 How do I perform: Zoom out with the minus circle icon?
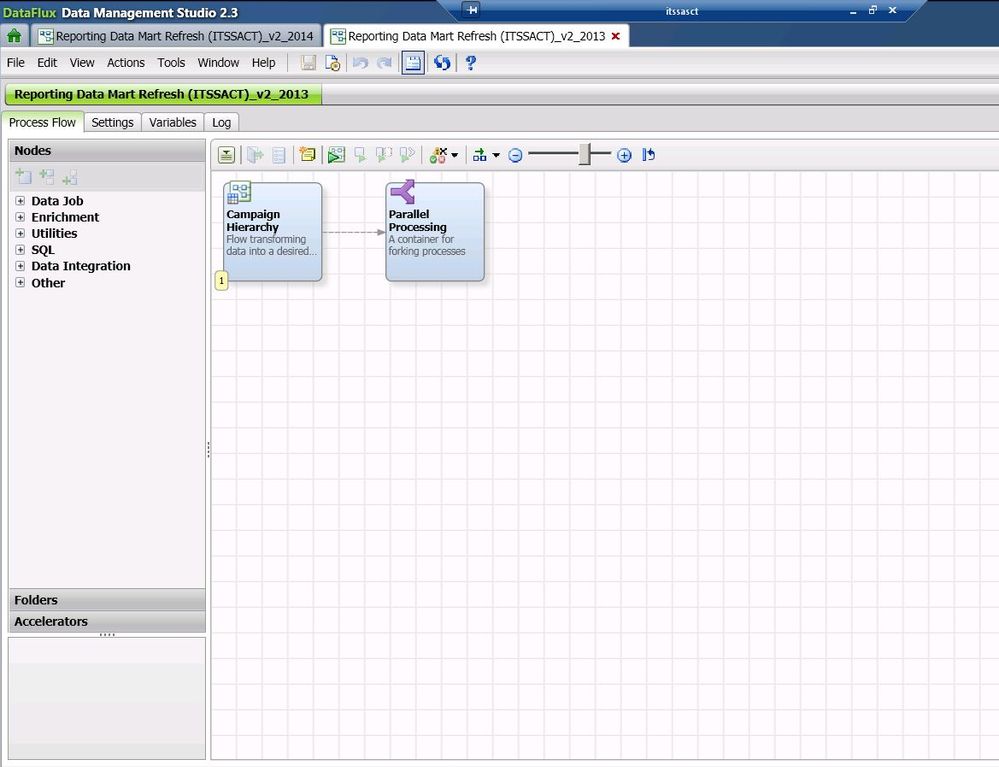[x=515, y=155]
